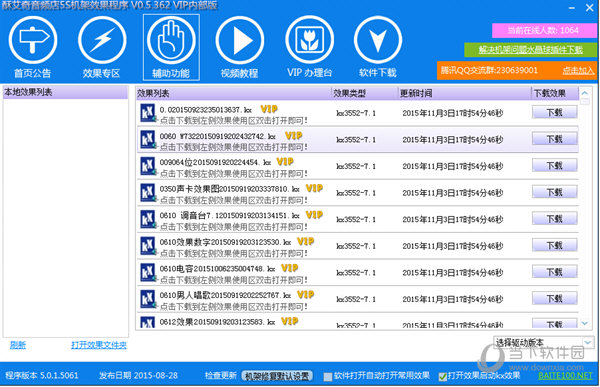Minimize the application window
The image size is (600, 387).
pos(572,8)
